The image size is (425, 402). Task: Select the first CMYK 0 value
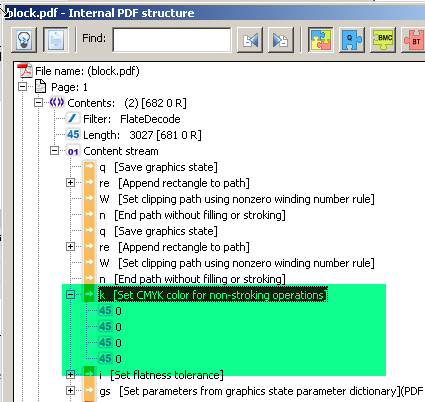point(118,311)
